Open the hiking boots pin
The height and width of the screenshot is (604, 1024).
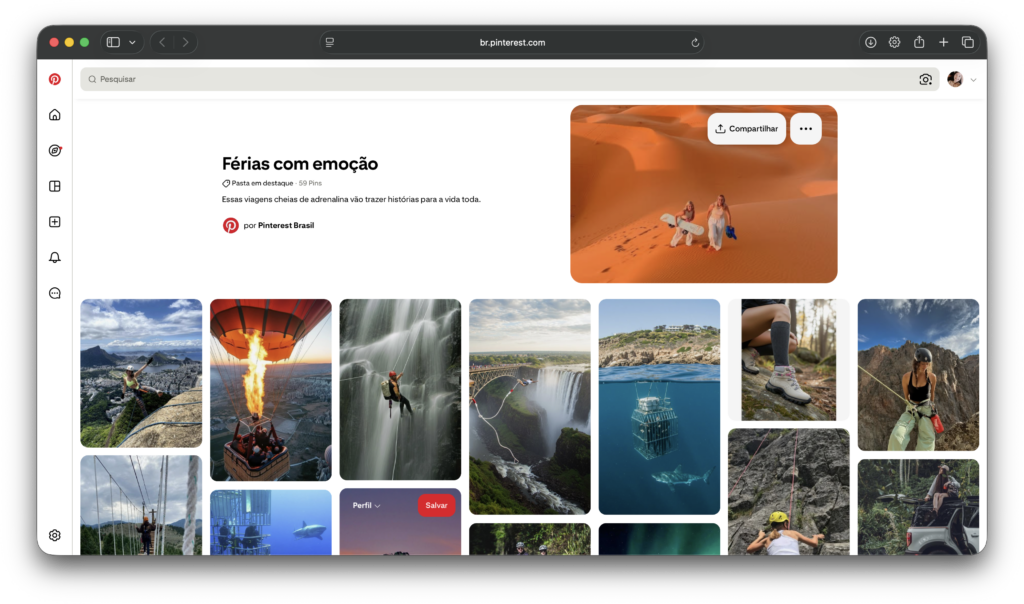click(789, 360)
